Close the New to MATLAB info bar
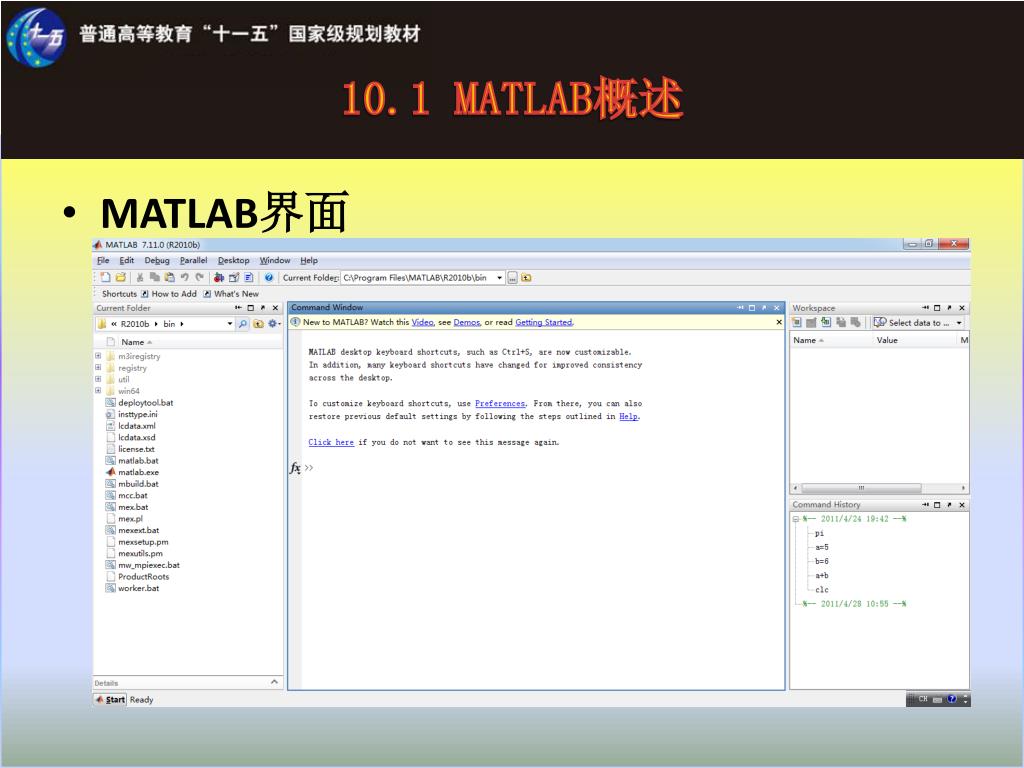 point(778,323)
